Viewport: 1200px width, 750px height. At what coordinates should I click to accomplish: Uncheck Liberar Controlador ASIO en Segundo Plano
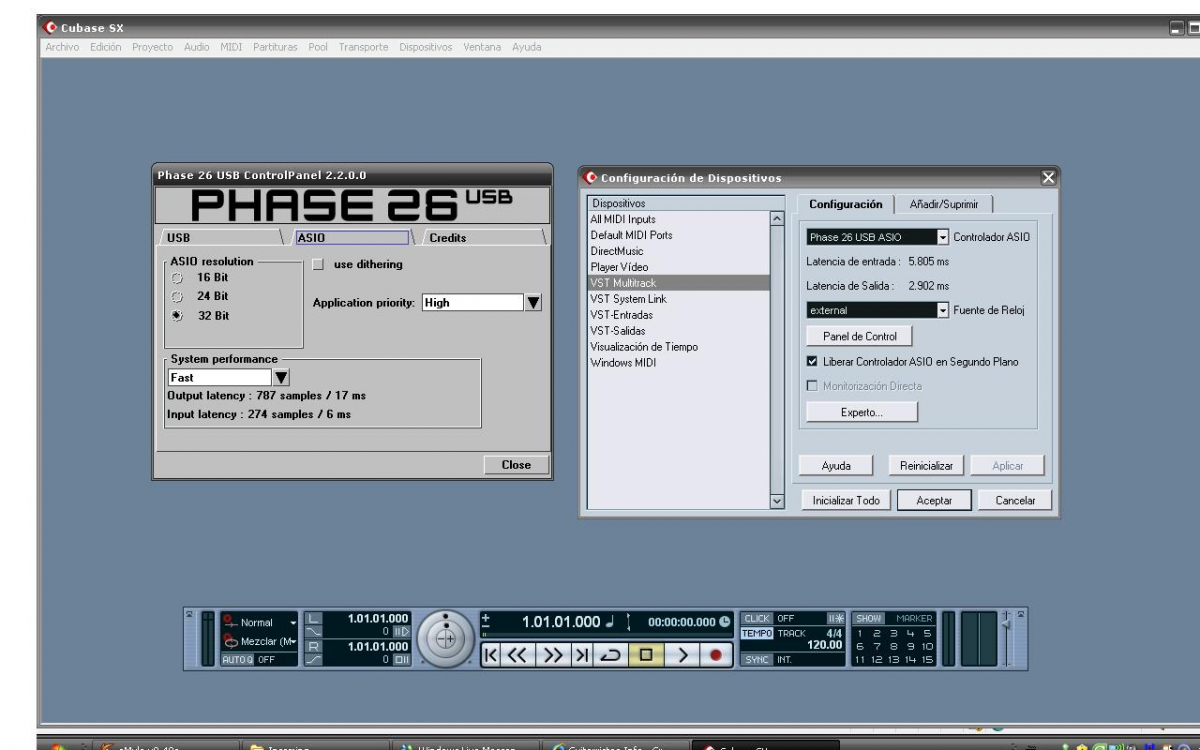click(x=812, y=361)
